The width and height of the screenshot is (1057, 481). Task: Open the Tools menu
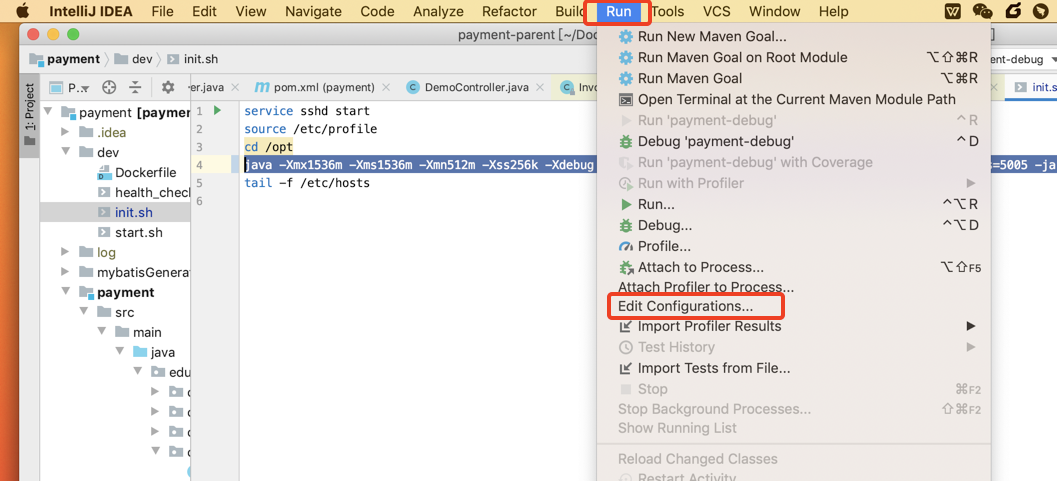(x=668, y=11)
